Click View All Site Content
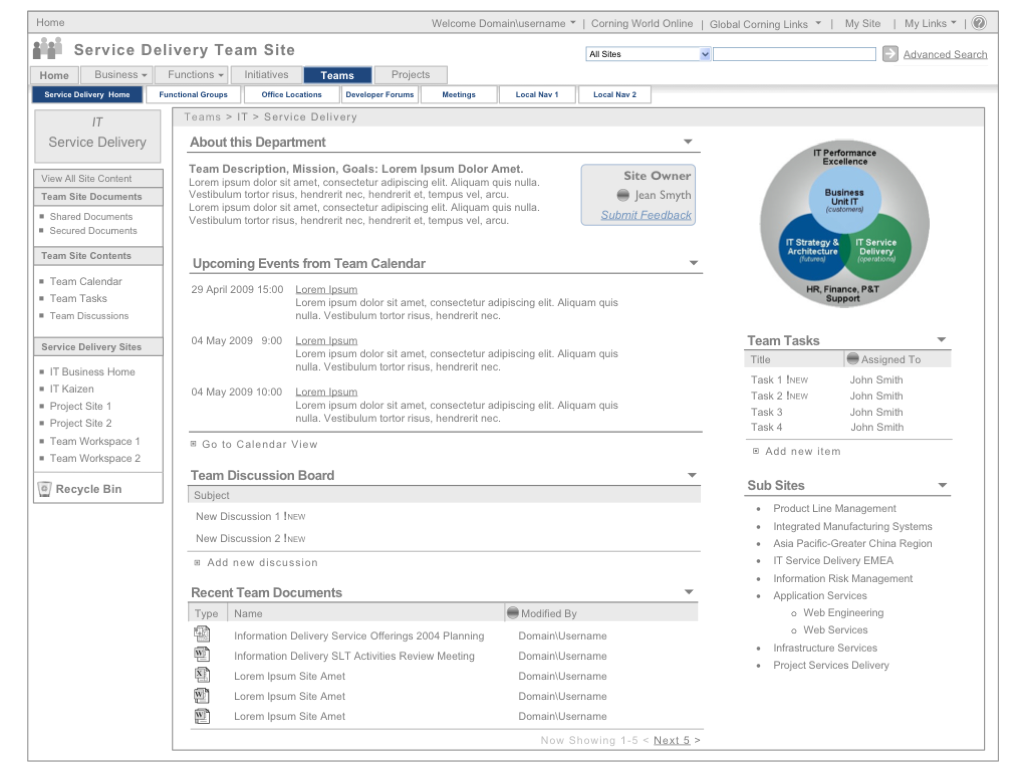The height and width of the screenshot is (768, 1024). click(x=86, y=178)
